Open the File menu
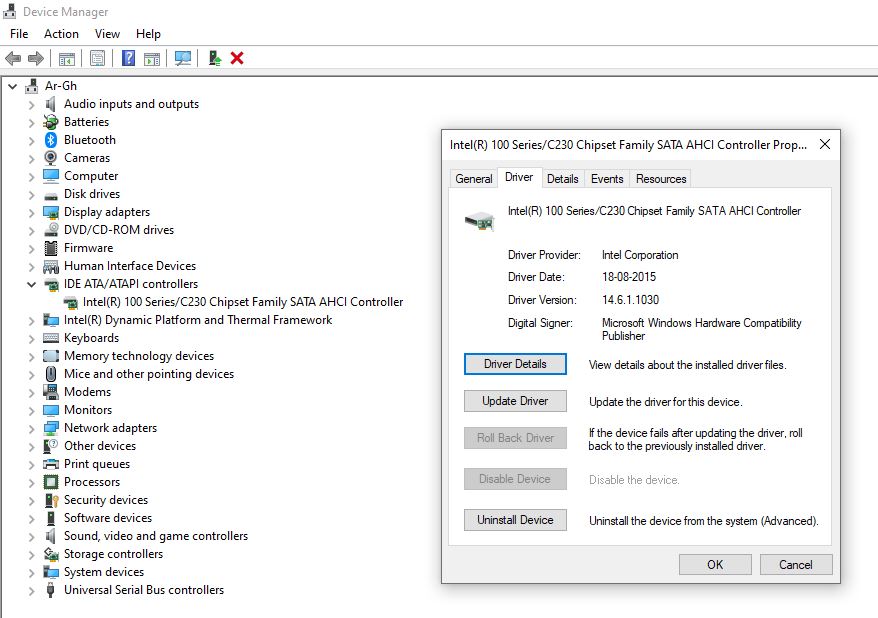The height and width of the screenshot is (618, 878). [19, 34]
